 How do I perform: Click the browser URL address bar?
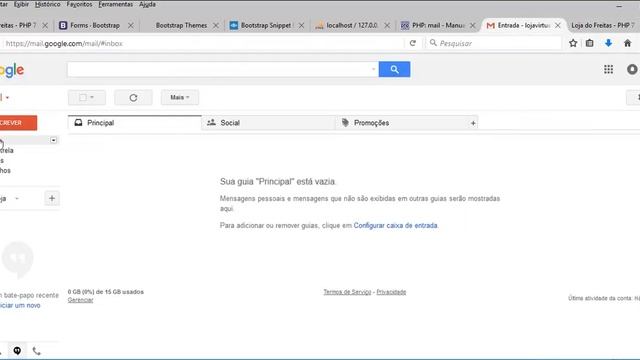click(204, 43)
